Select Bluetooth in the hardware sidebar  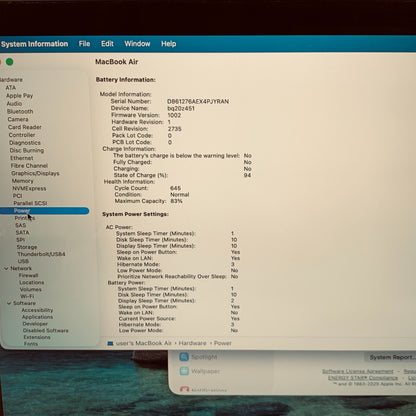(20, 111)
